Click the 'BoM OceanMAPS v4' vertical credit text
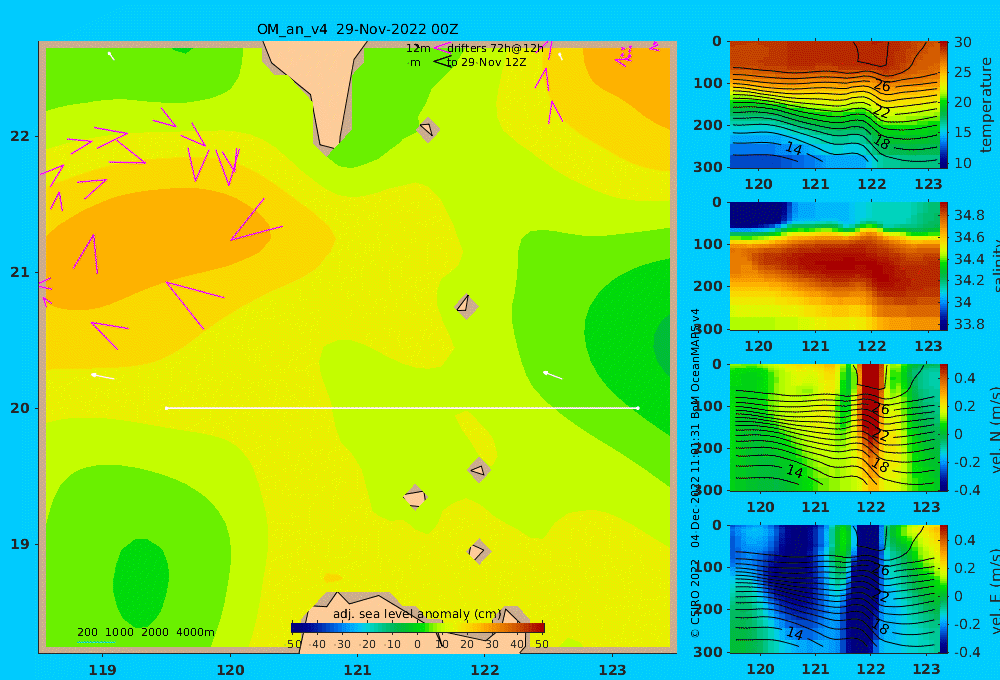The width and height of the screenshot is (1000, 680). pyautogui.click(x=695, y=363)
